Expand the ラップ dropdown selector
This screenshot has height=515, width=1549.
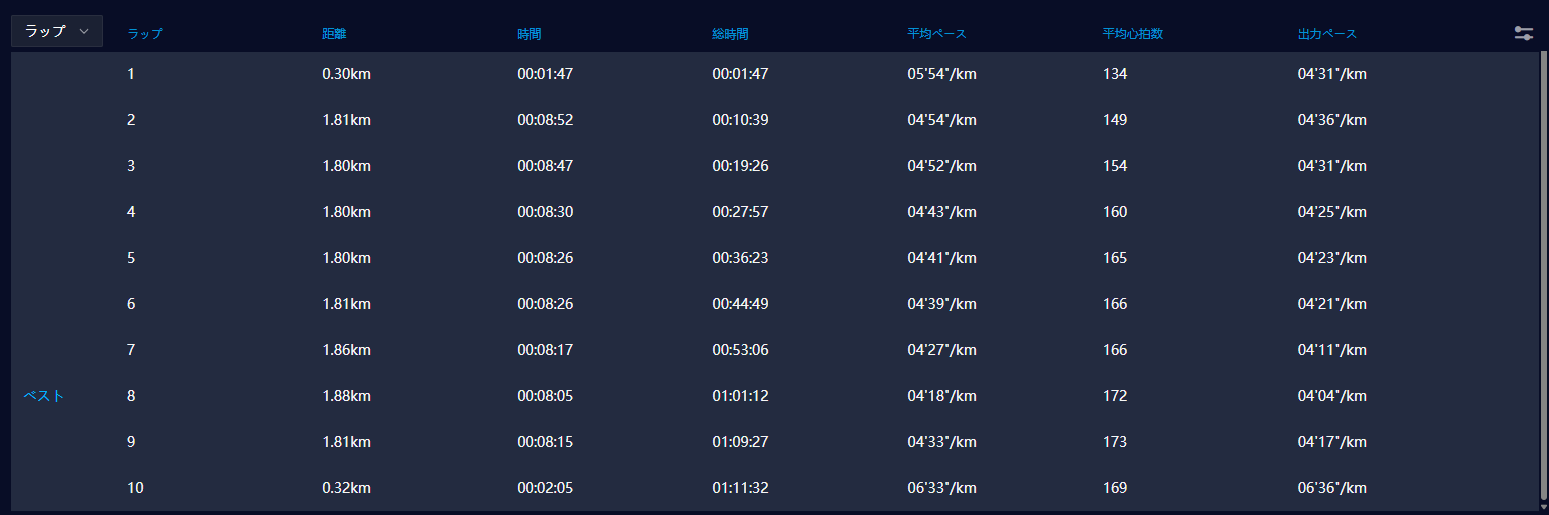click(57, 31)
